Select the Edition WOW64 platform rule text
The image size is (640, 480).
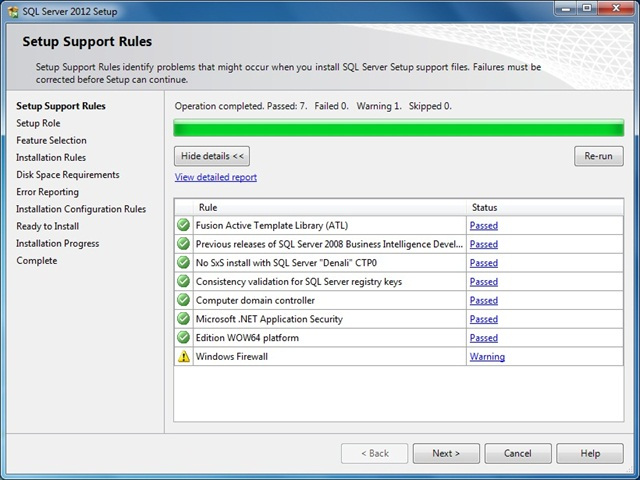tap(247, 338)
